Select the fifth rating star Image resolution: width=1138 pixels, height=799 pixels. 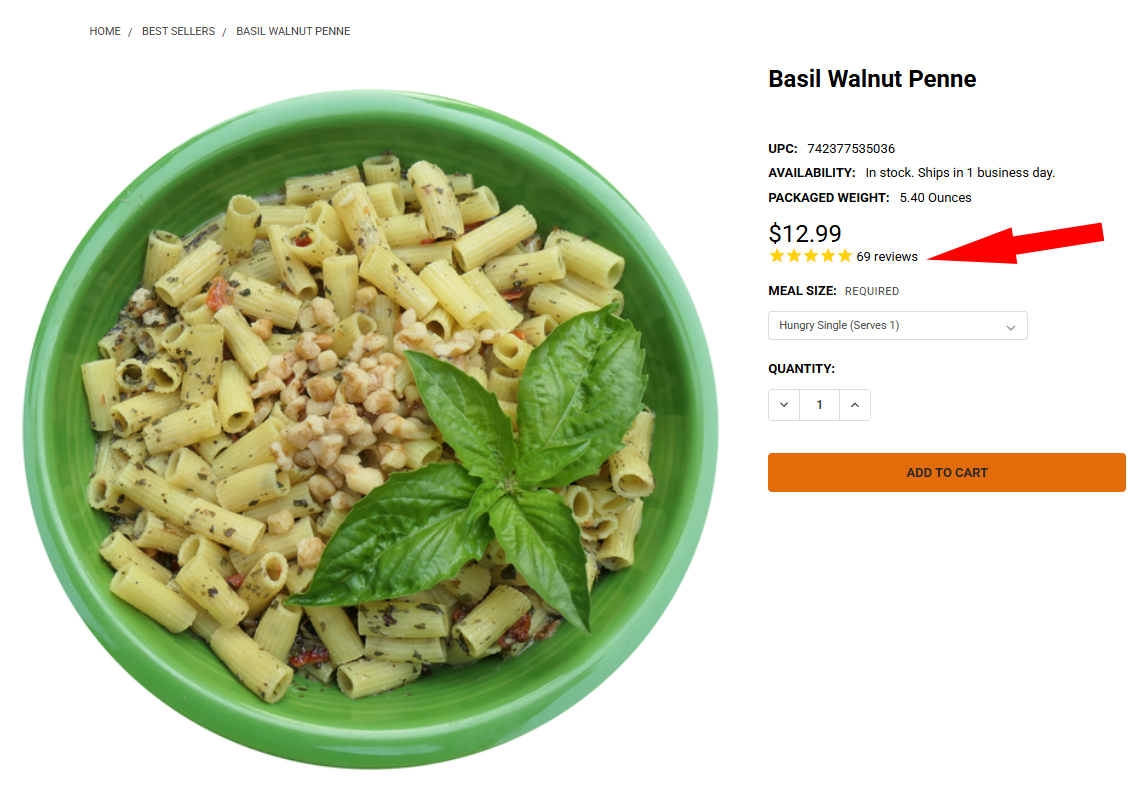pyautogui.click(x=845, y=256)
